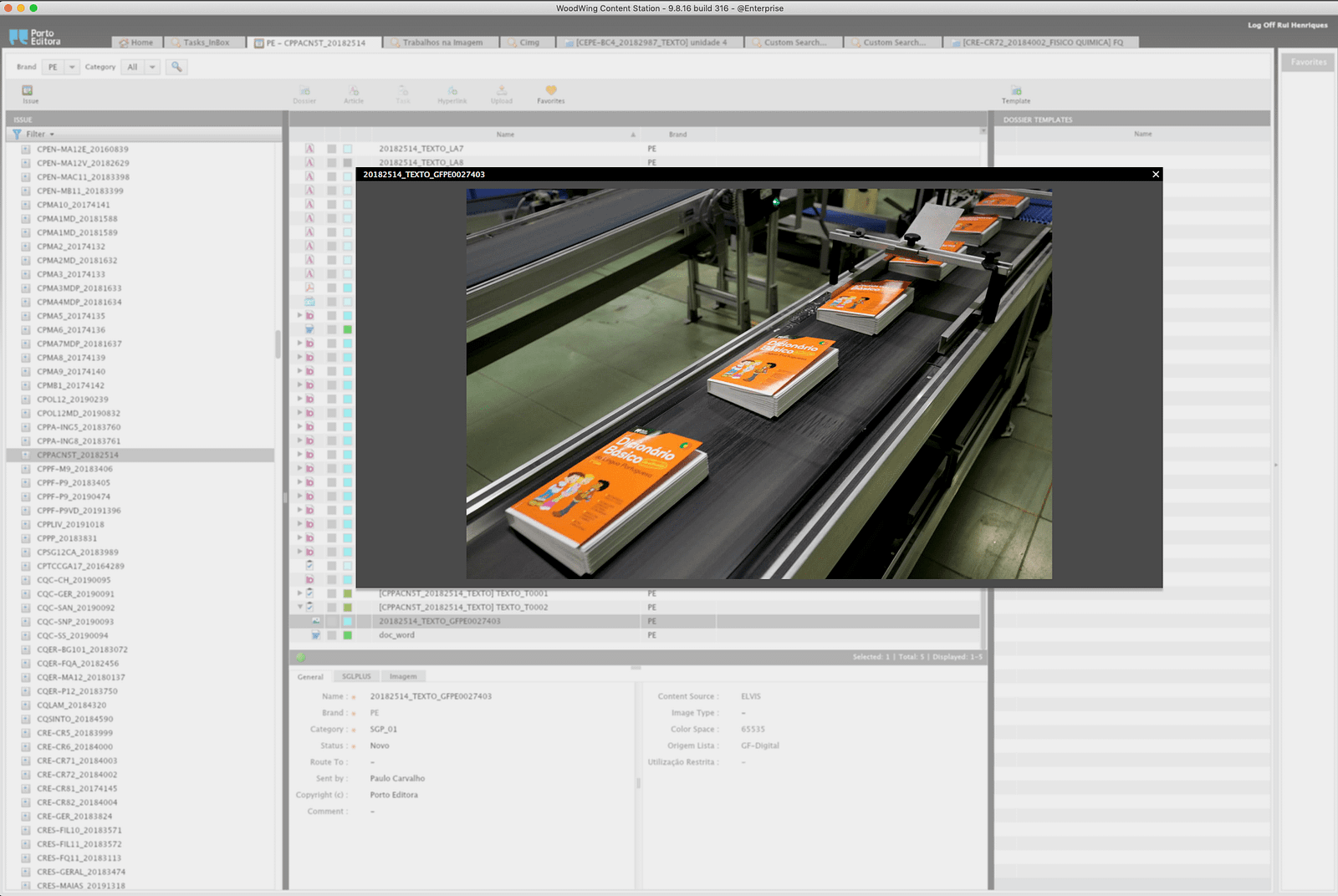Toggle the gray flag box on the doc_word row
The image size is (1338, 896).
[332, 635]
